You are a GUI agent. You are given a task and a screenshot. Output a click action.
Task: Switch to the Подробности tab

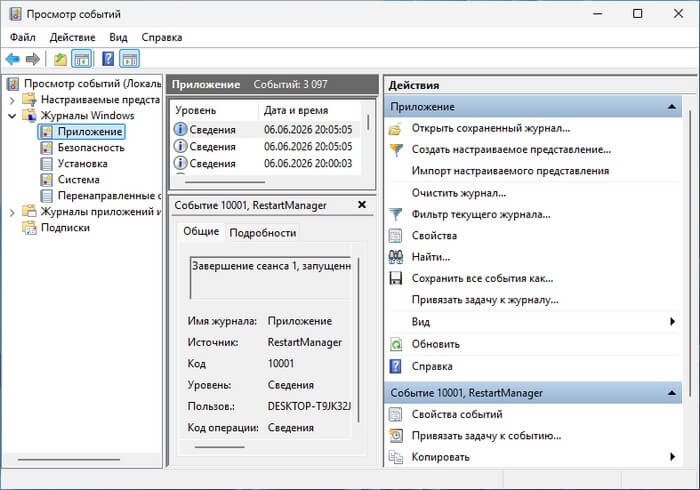pos(262,233)
